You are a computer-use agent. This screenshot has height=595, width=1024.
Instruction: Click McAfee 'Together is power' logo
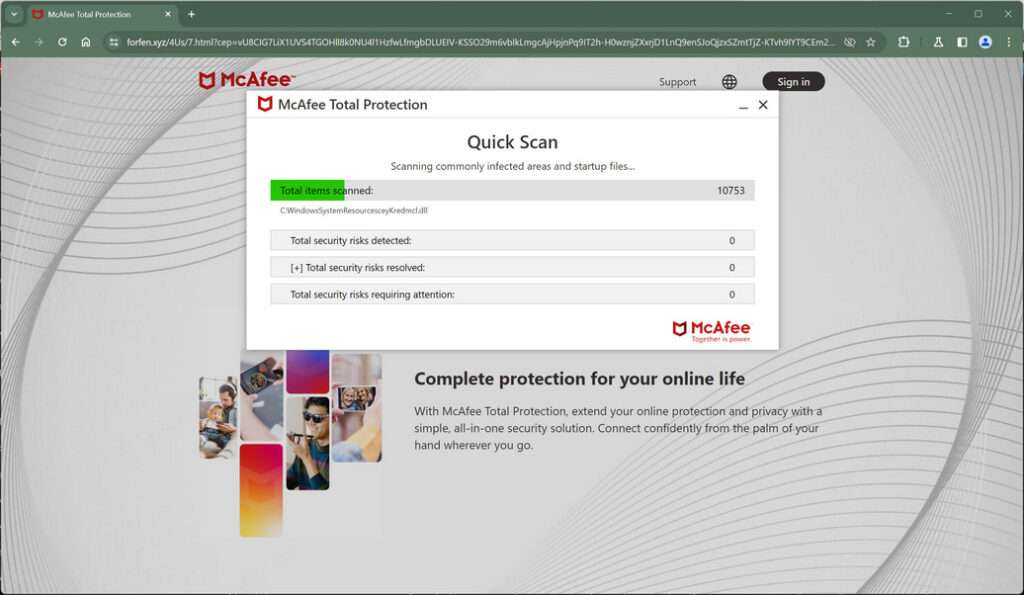712,331
